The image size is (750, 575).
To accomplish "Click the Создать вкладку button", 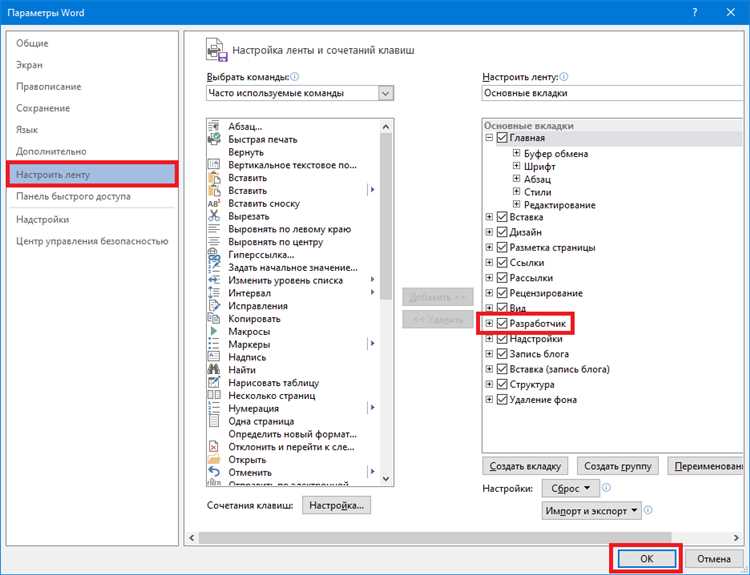I will point(525,466).
